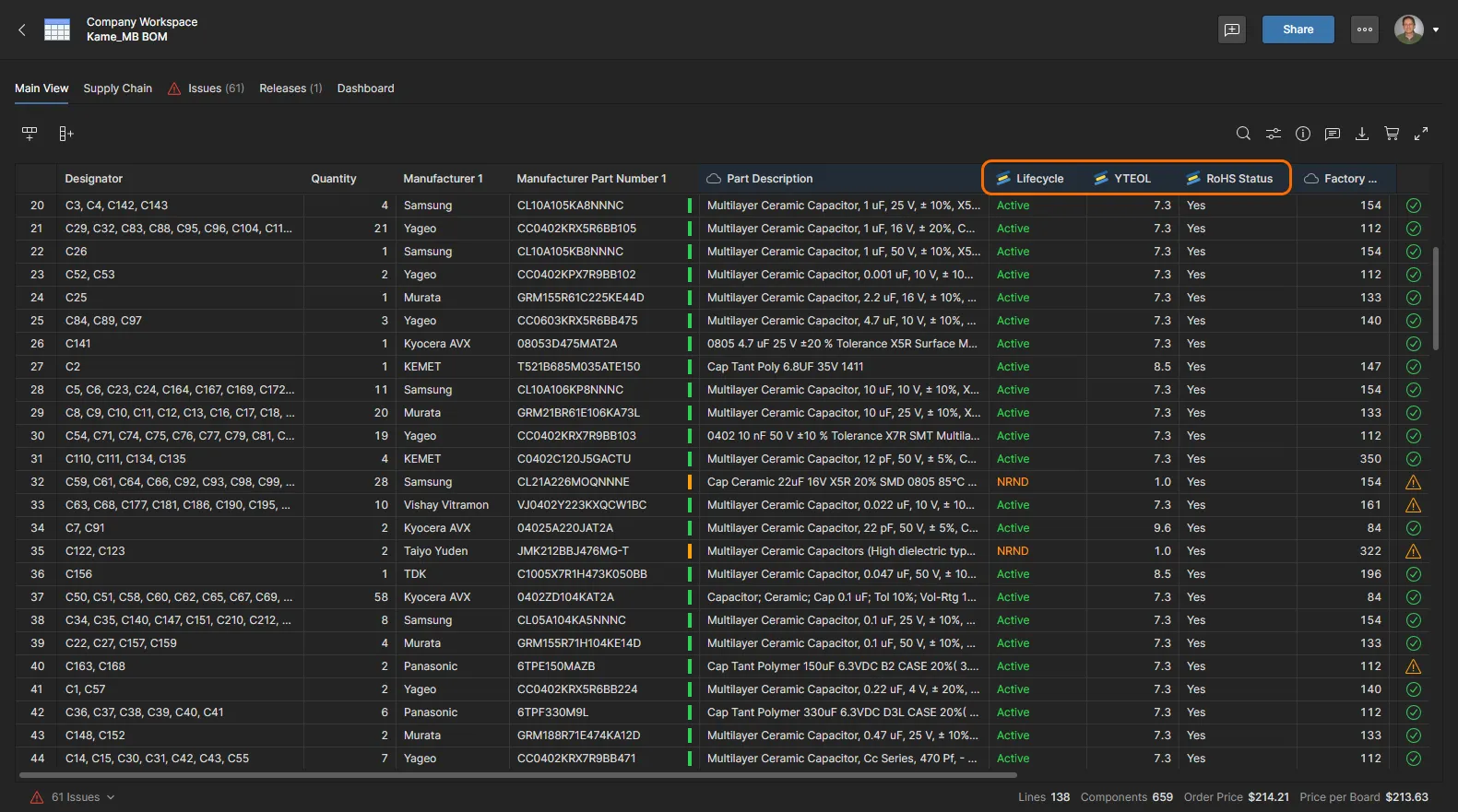Click the download export icon
The width and height of the screenshot is (1458, 812).
[x=1361, y=134]
